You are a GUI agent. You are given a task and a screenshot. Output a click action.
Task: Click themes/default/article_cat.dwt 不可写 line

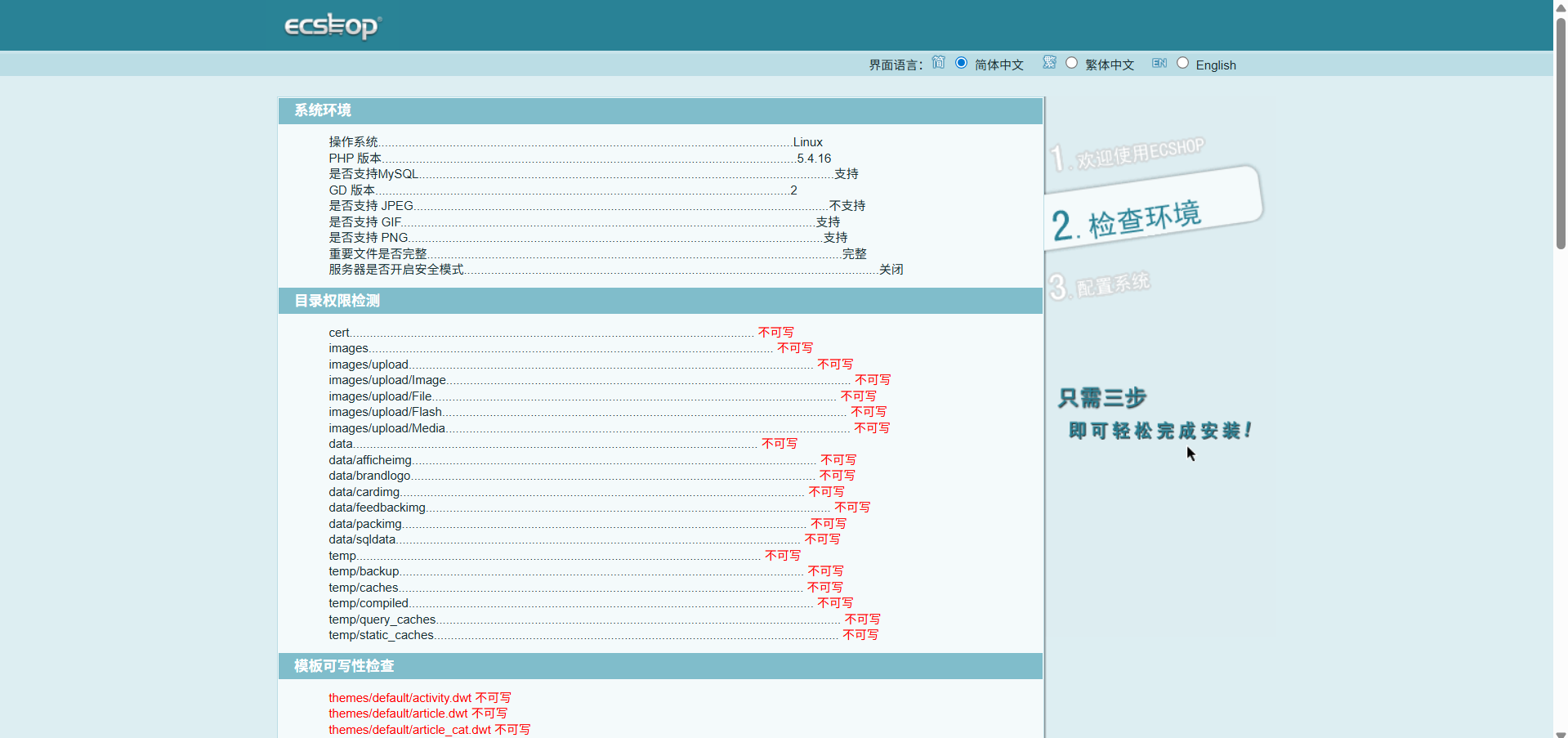pyautogui.click(x=430, y=730)
